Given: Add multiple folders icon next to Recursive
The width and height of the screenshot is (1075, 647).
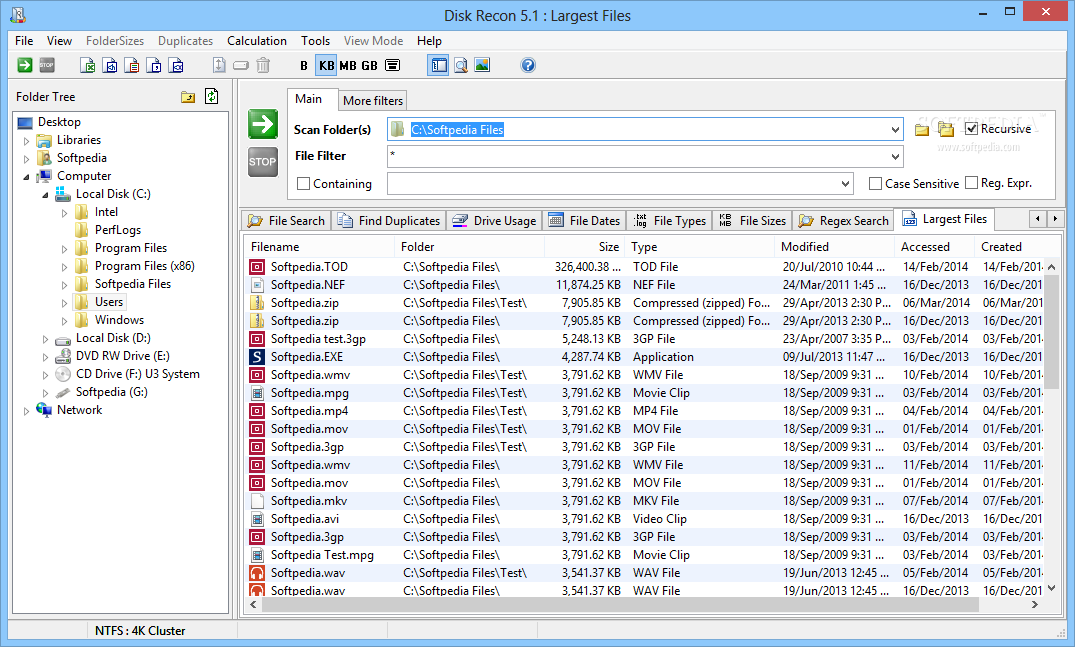Looking at the screenshot, I should [946, 129].
